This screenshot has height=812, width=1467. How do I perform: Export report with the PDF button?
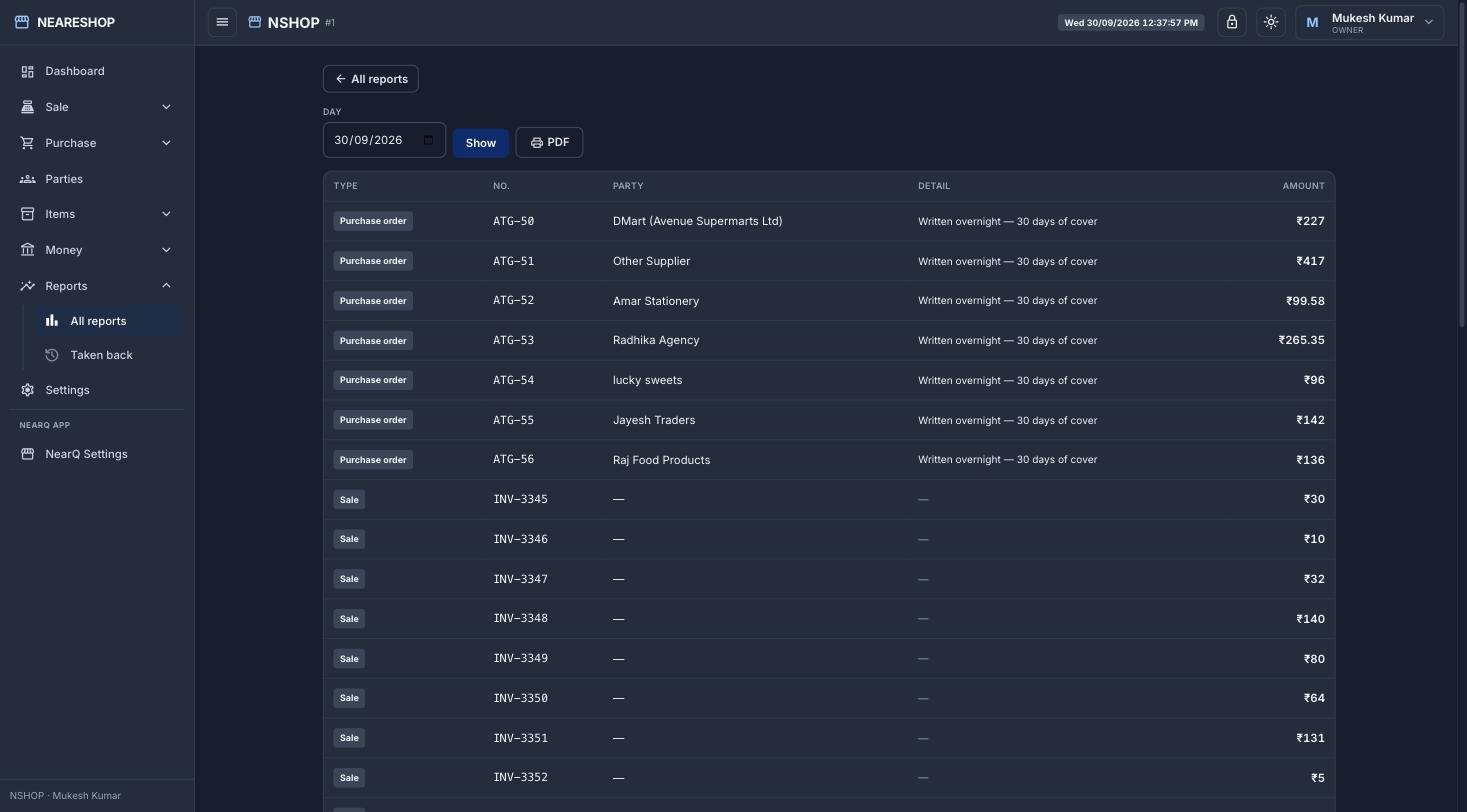[x=549, y=142]
